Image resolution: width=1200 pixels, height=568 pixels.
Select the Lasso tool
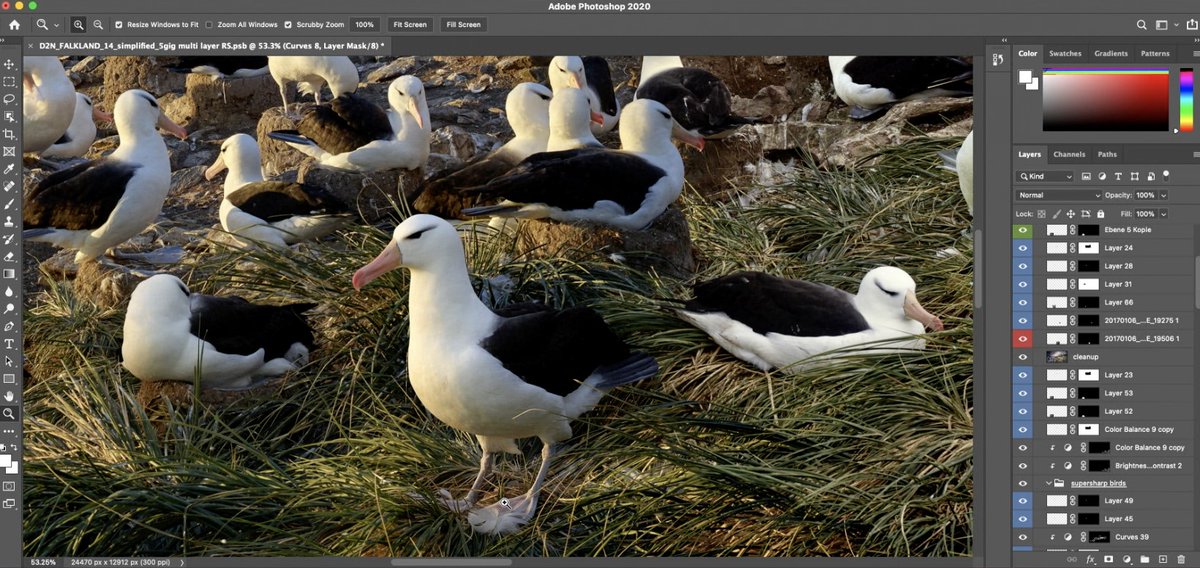point(9,99)
